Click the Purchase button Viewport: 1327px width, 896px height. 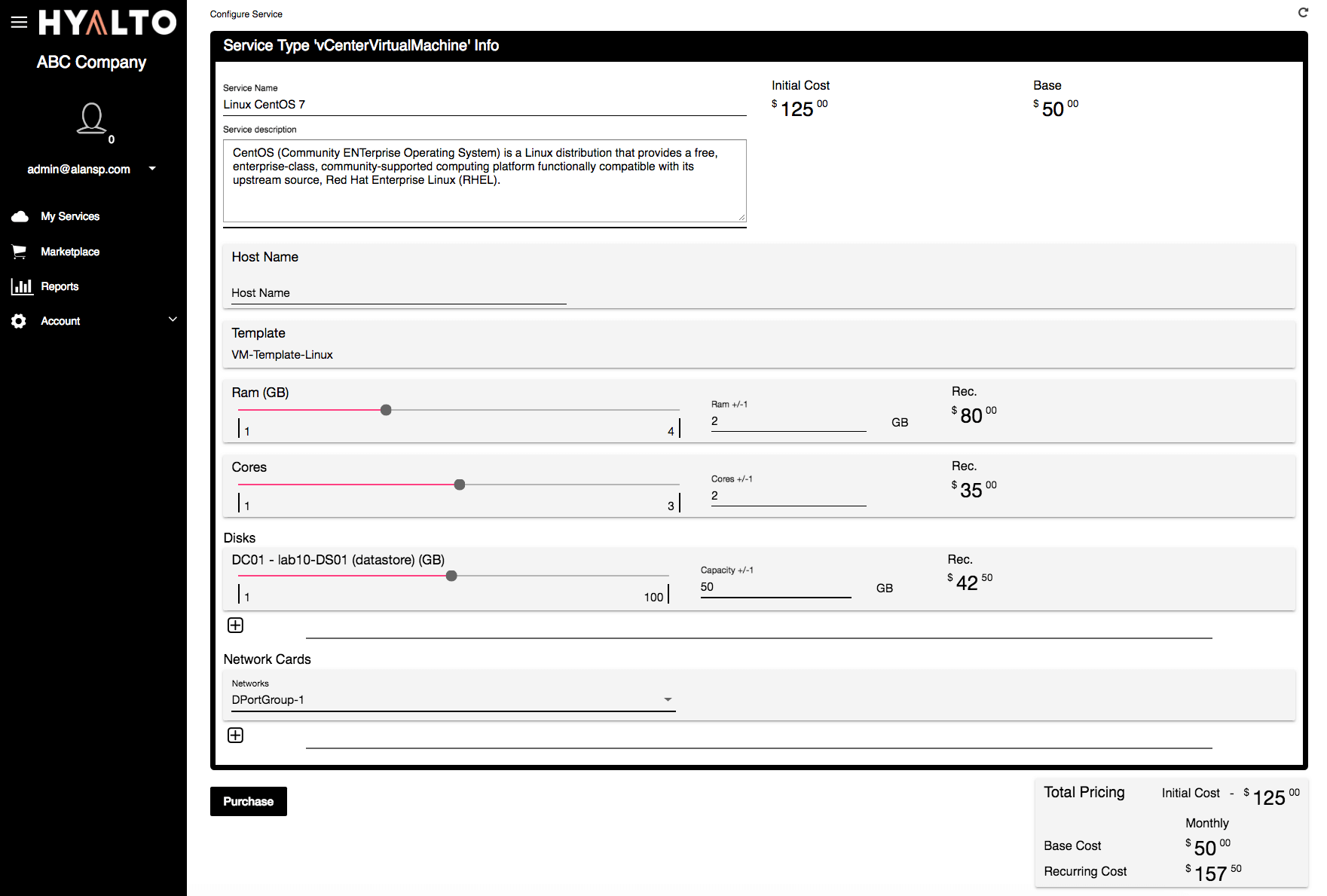(x=249, y=802)
